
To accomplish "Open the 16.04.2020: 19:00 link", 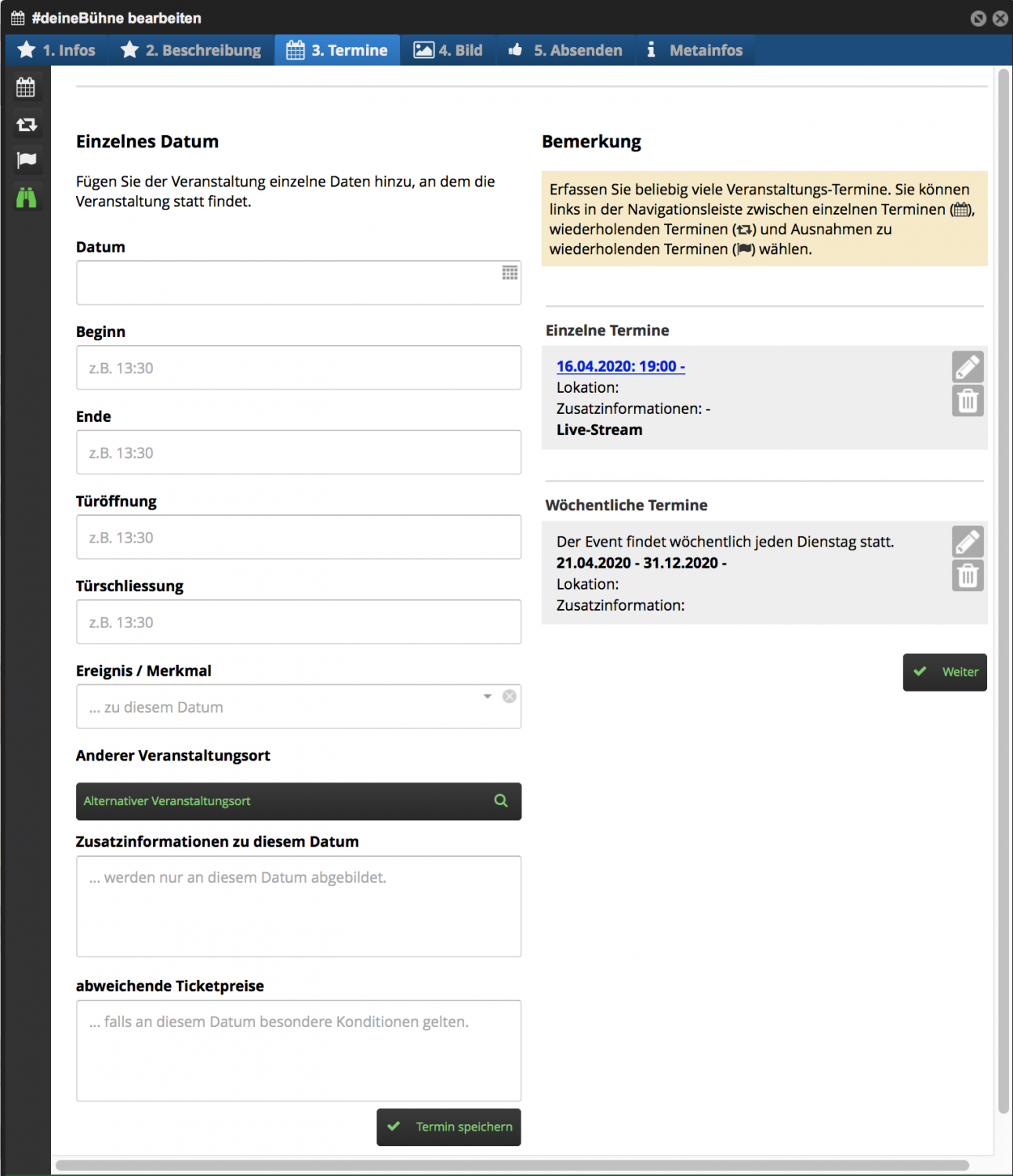I will pos(621,366).
